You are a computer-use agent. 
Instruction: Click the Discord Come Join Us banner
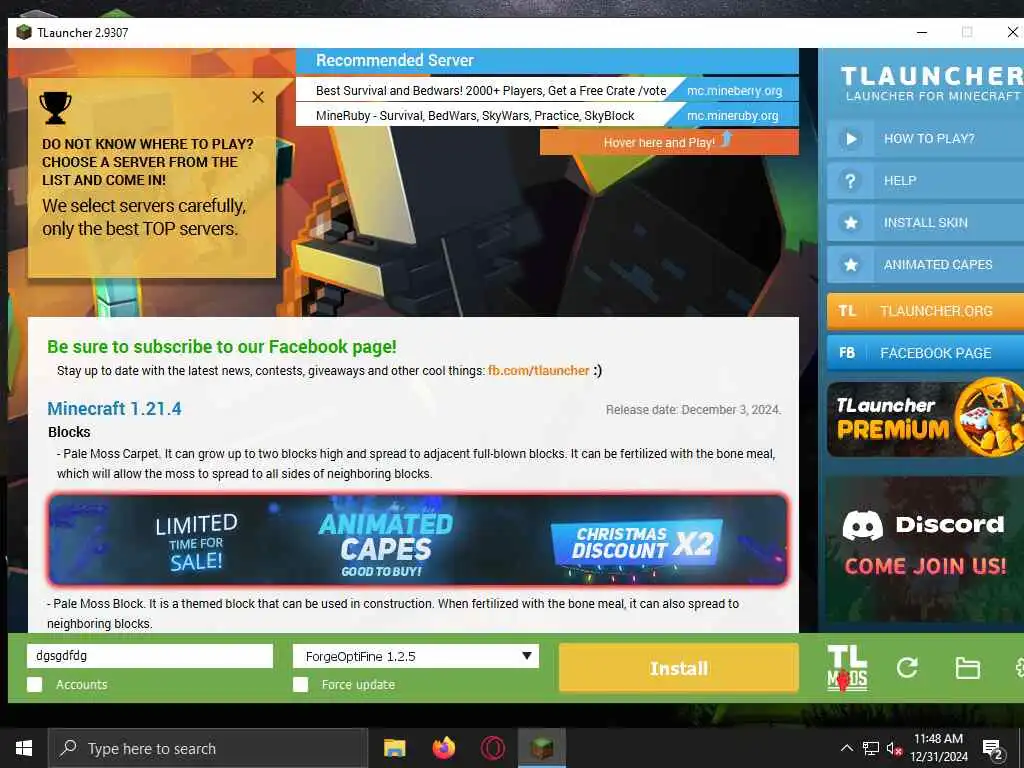coord(925,549)
